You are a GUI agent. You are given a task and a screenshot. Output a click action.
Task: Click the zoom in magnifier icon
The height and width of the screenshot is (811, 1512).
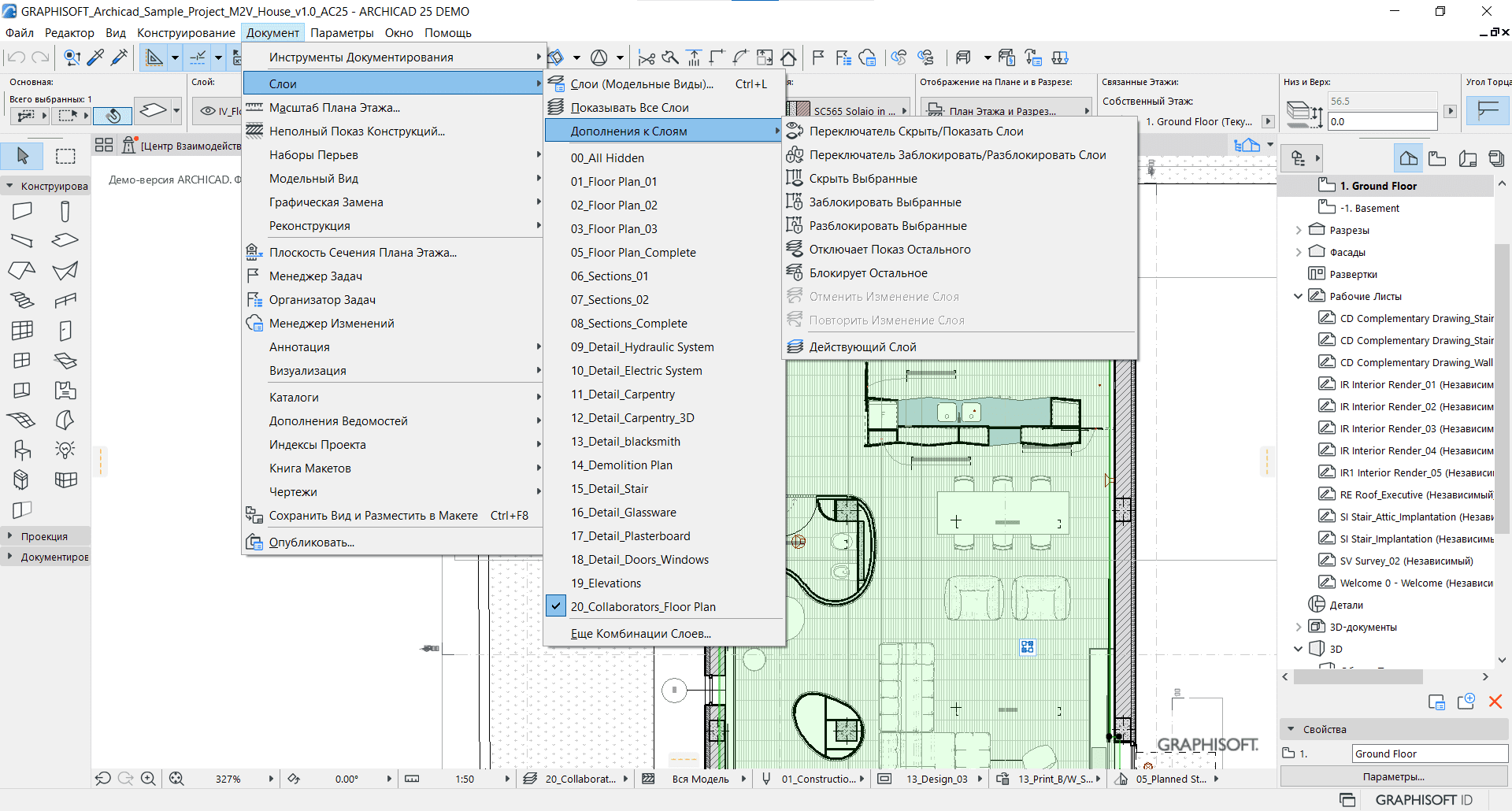147,779
